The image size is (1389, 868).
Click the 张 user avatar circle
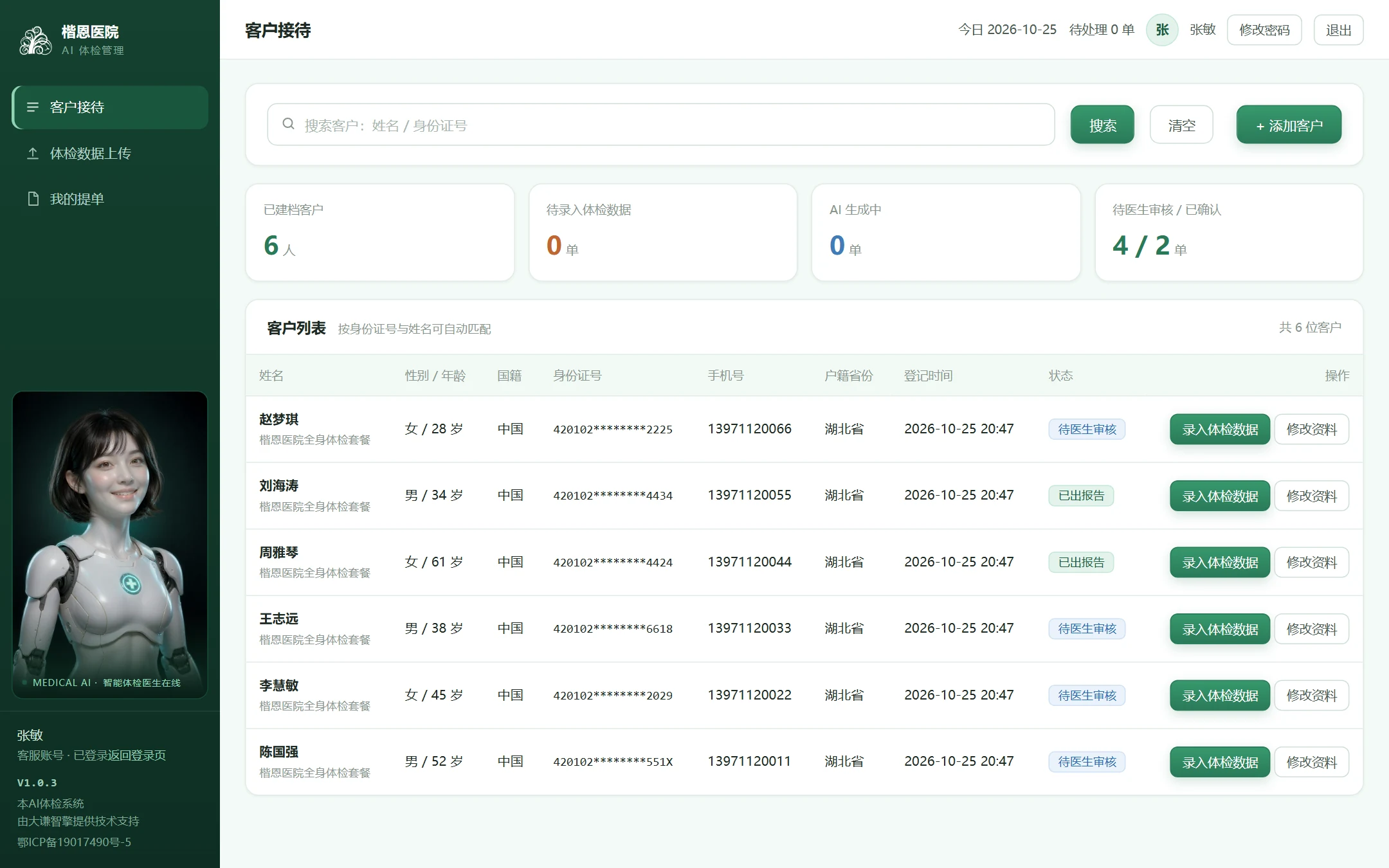click(x=1162, y=30)
